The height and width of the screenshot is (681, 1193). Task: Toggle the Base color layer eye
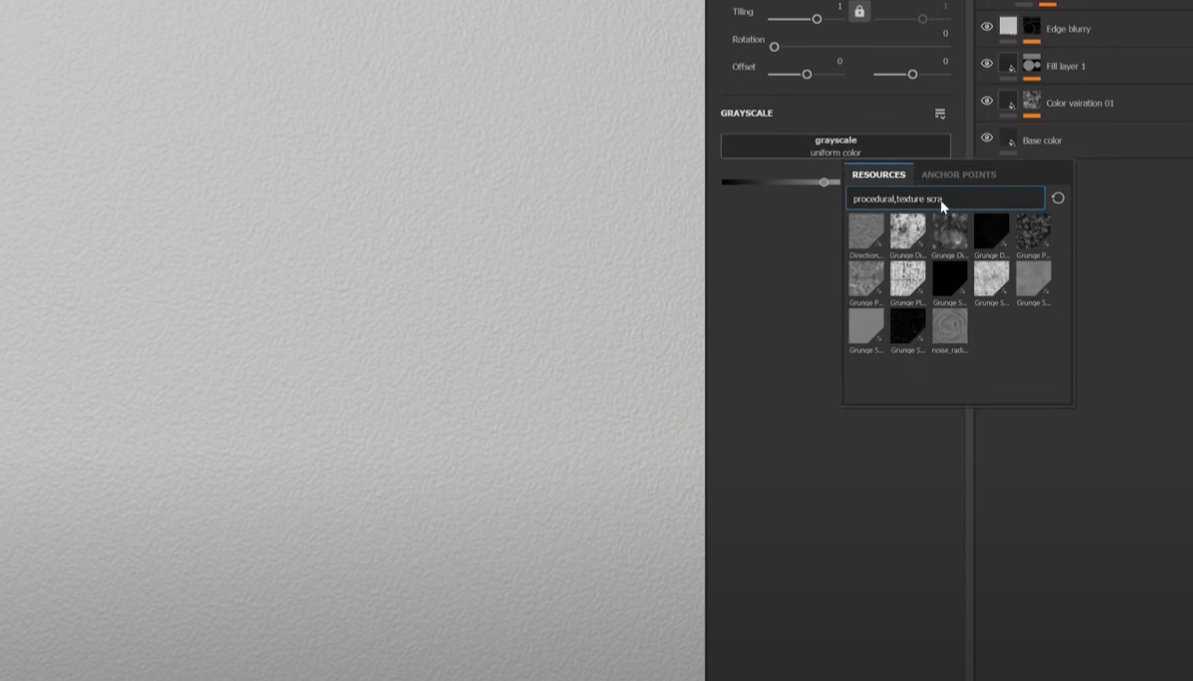point(987,138)
